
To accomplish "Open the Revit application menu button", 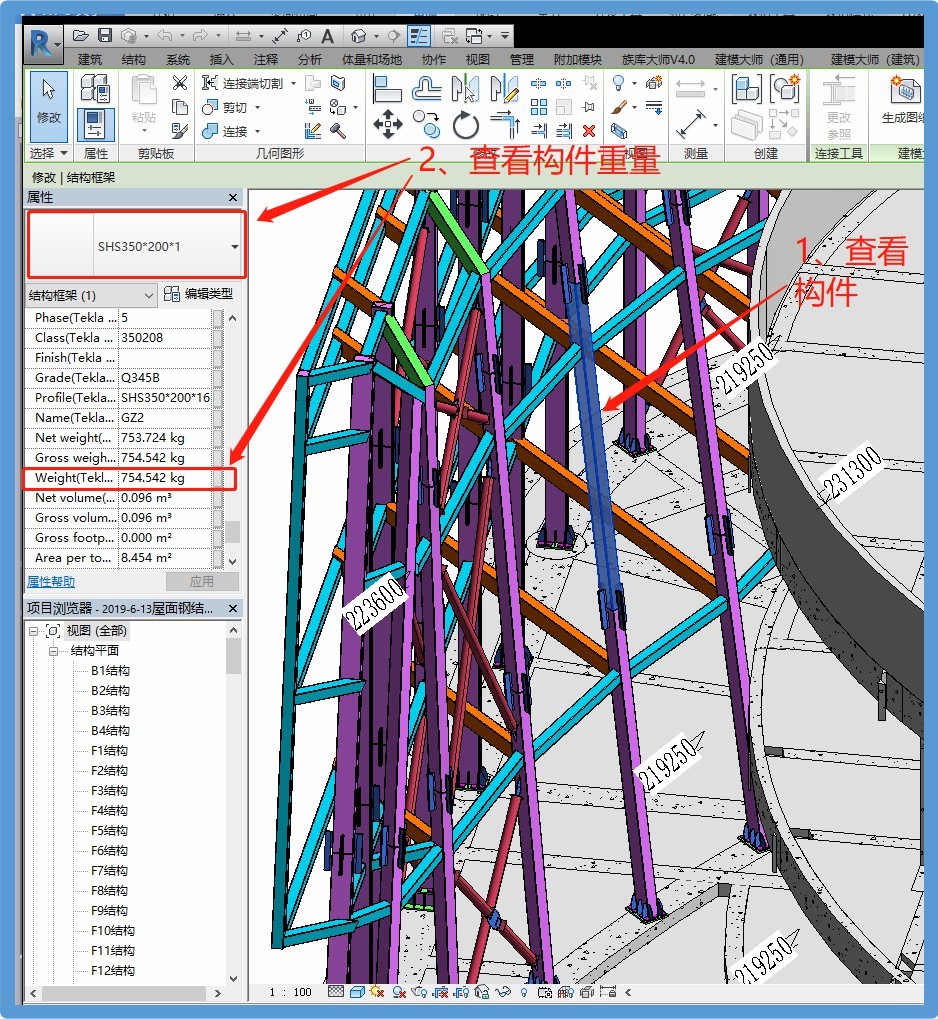I will coord(43,44).
